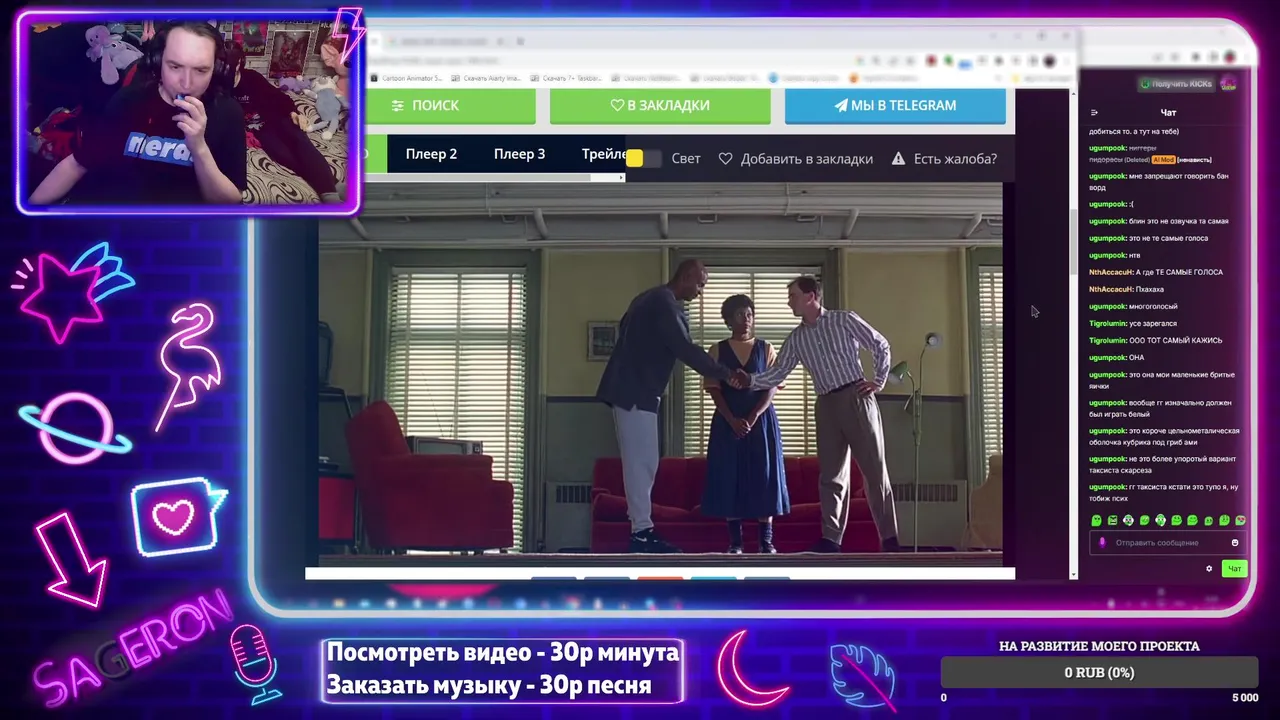The height and width of the screenshot is (720, 1280).
Task: Select chat message 'это не те самые голоса'
Action: point(1168,238)
